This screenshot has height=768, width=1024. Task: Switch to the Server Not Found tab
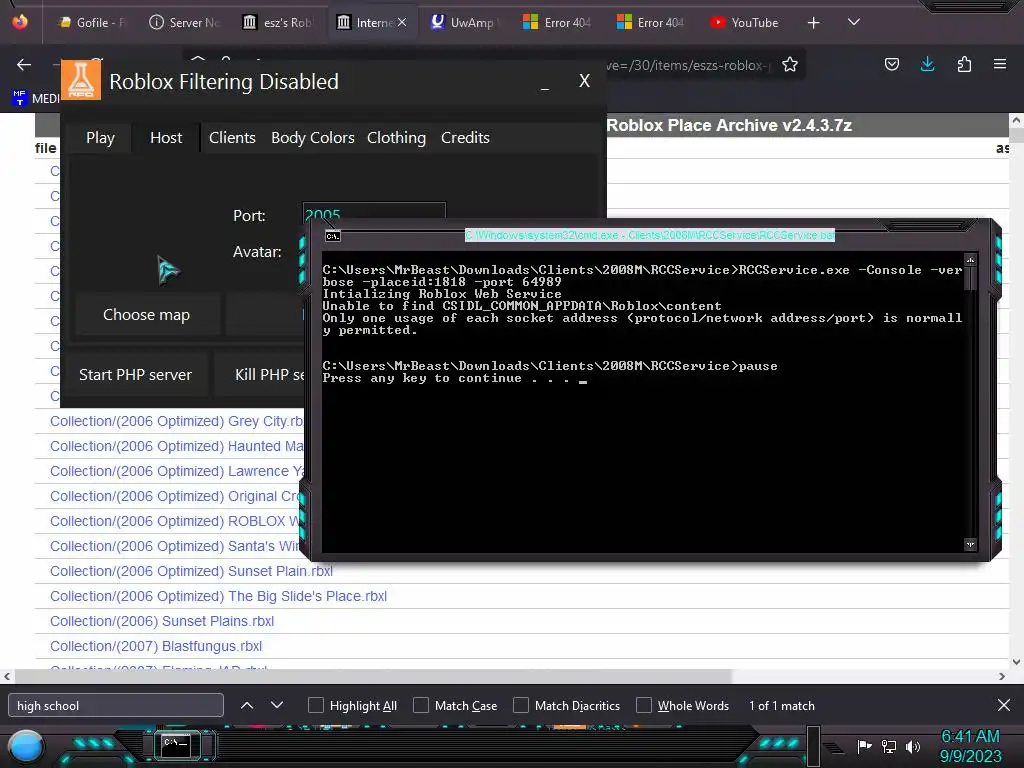(185, 23)
